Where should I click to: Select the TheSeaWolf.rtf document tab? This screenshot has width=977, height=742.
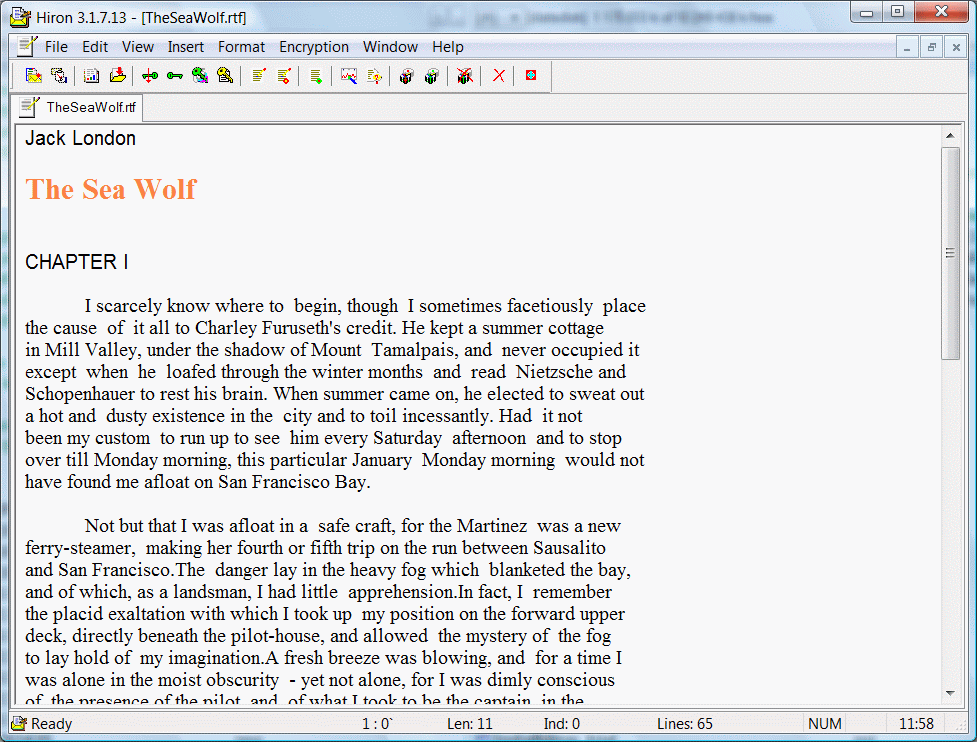click(78, 107)
